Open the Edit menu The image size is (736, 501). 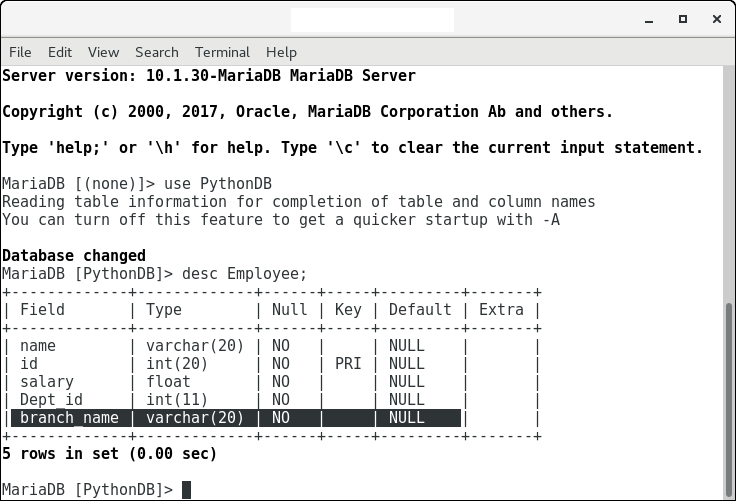pos(60,52)
